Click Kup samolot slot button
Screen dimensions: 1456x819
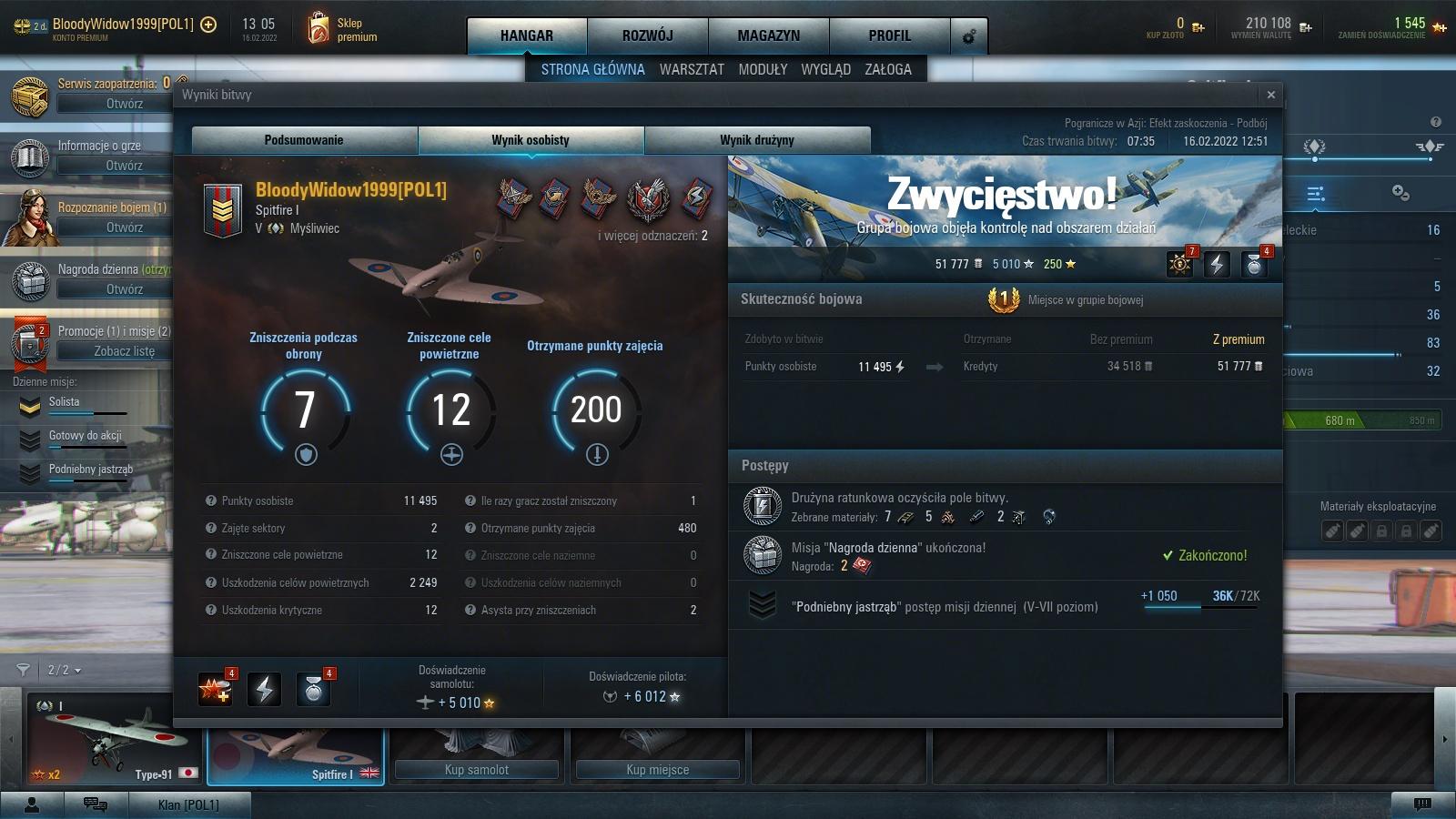point(477,770)
